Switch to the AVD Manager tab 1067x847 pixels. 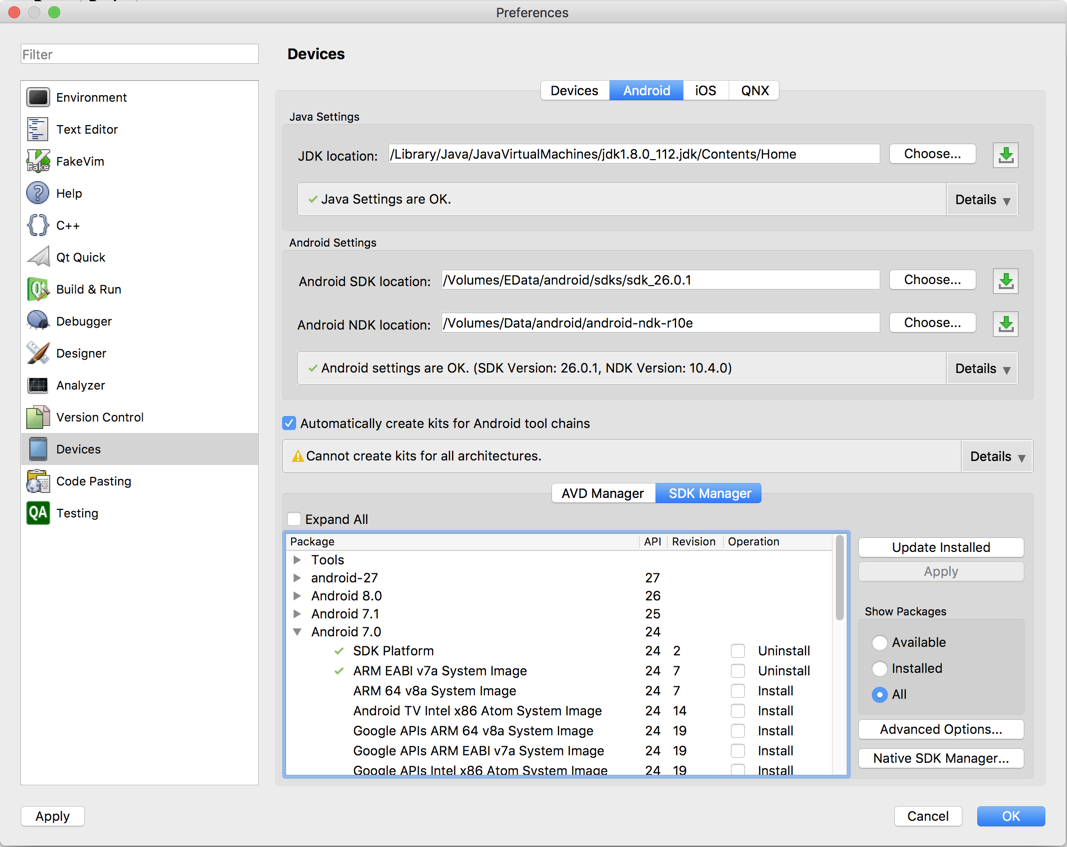coord(602,493)
